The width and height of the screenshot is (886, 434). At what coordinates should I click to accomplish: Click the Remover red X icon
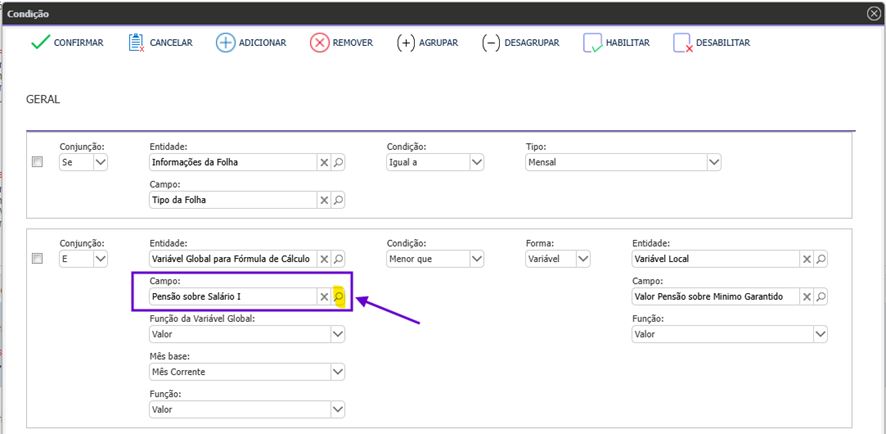pos(319,43)
